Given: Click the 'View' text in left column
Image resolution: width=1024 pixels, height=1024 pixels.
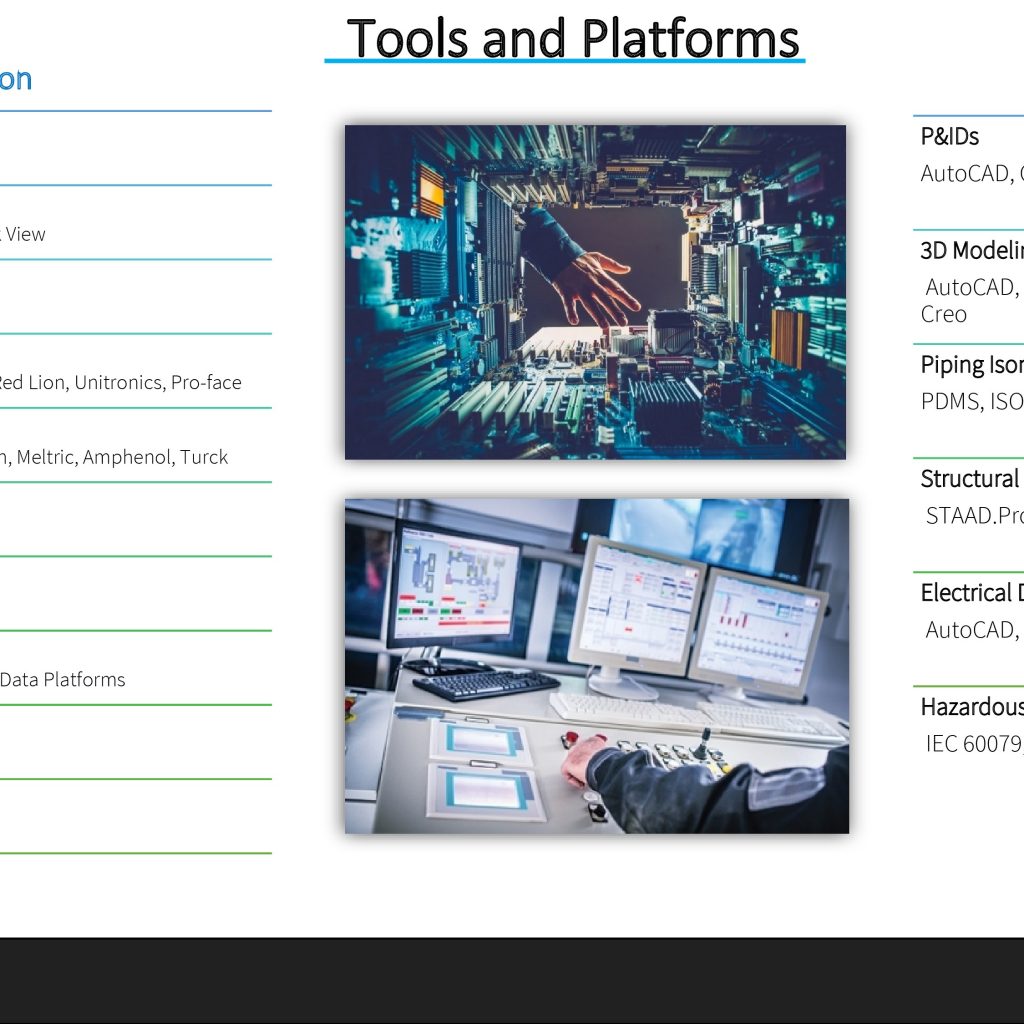Looking at the screenshot, I should pos(25,234).
